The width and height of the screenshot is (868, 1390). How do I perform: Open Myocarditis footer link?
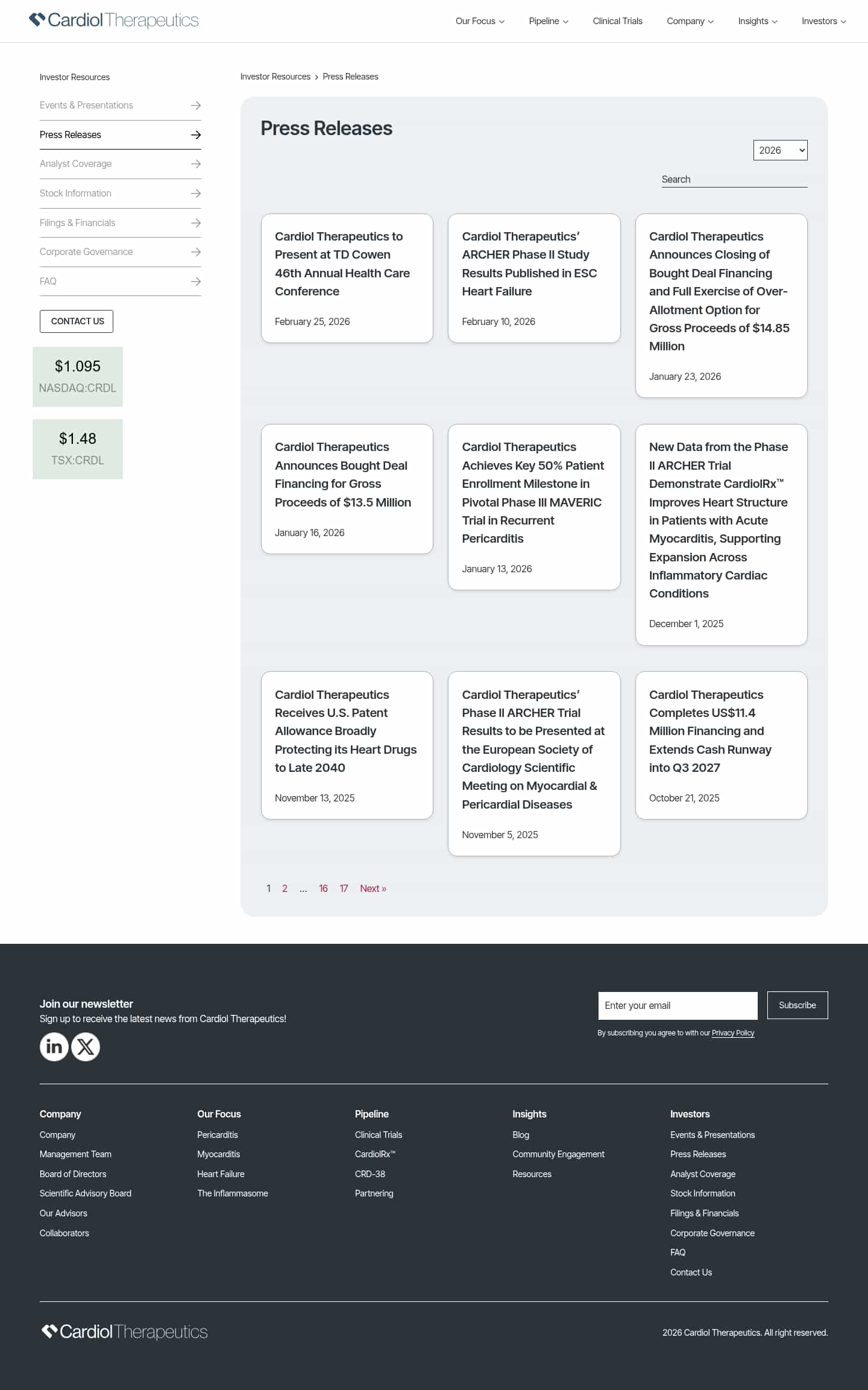[x=218, y=1154]
